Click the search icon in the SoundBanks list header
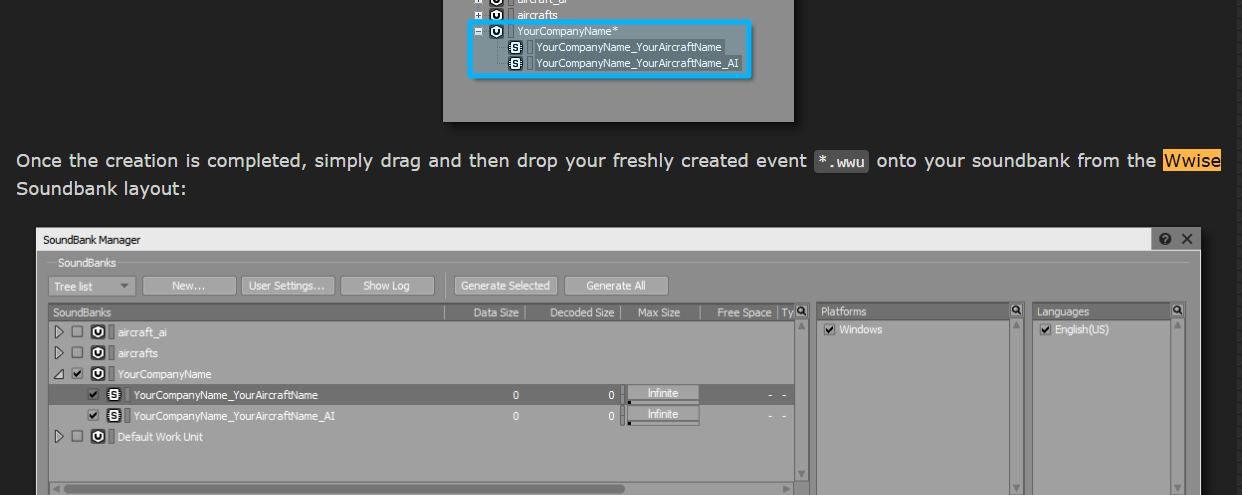This screenshot has height=495, width=1242. pos(801,312)
